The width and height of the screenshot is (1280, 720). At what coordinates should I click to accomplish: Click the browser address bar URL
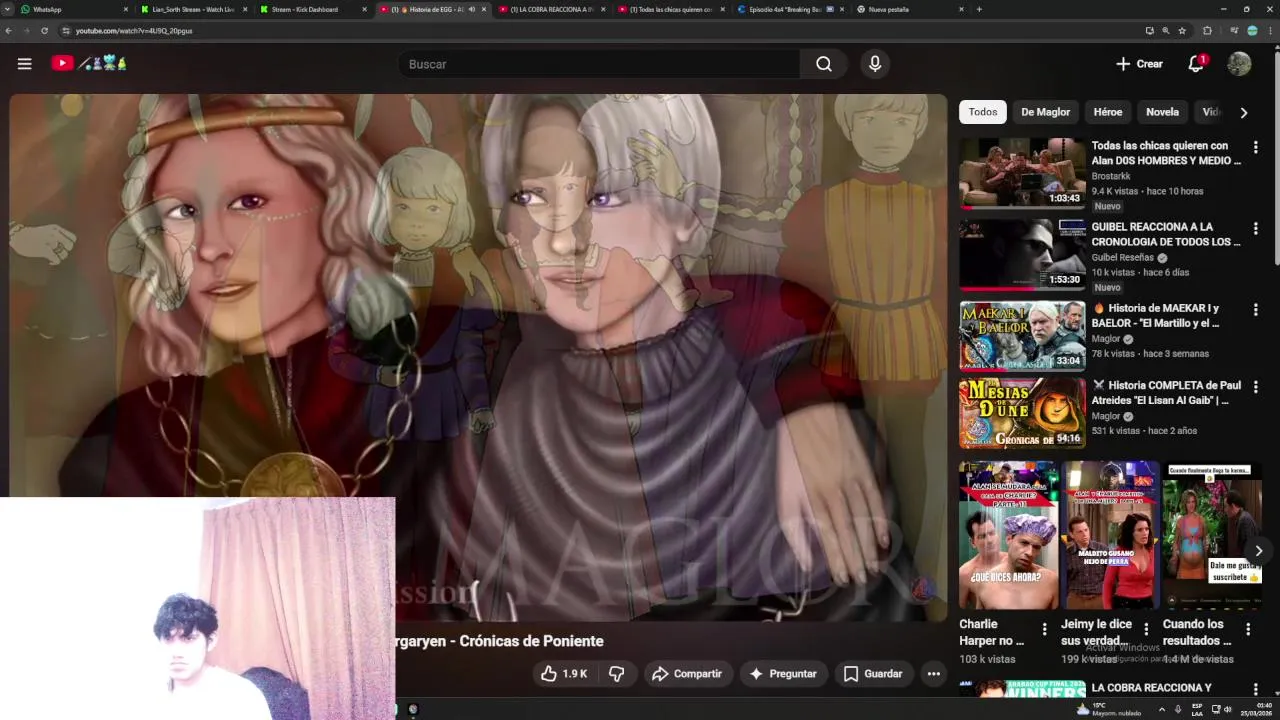coord(134,31)
